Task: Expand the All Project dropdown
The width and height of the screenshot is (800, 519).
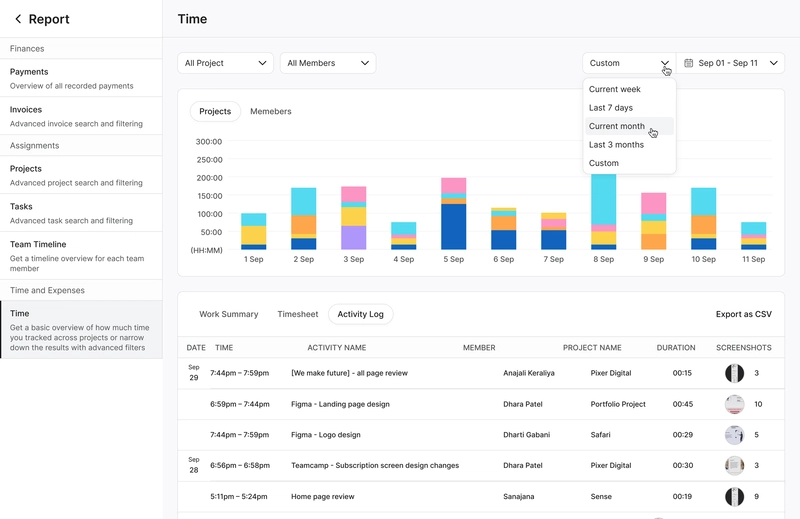Action: tap(225, 63)
